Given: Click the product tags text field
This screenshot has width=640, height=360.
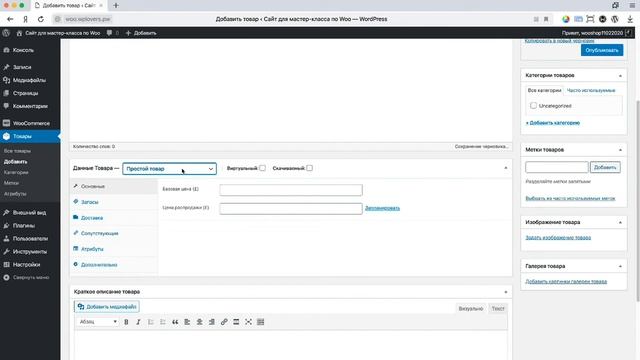Looking at the screenshot, I should [x=557, y=167].
